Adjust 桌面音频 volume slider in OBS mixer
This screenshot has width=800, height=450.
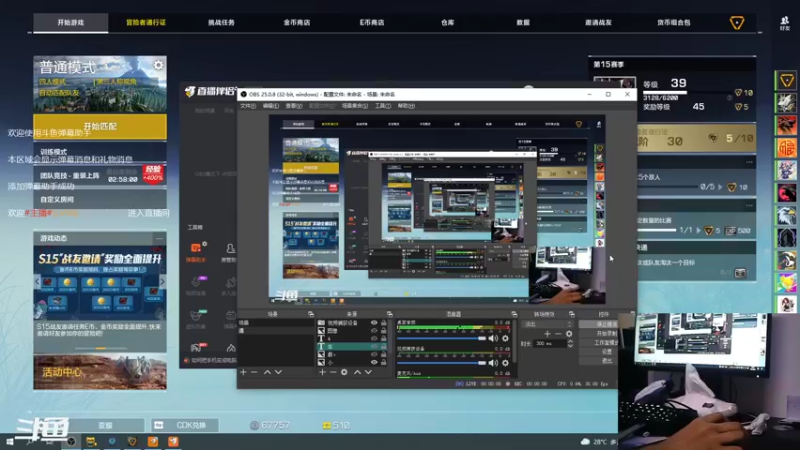pyautogui.click(x=442, y=338)
